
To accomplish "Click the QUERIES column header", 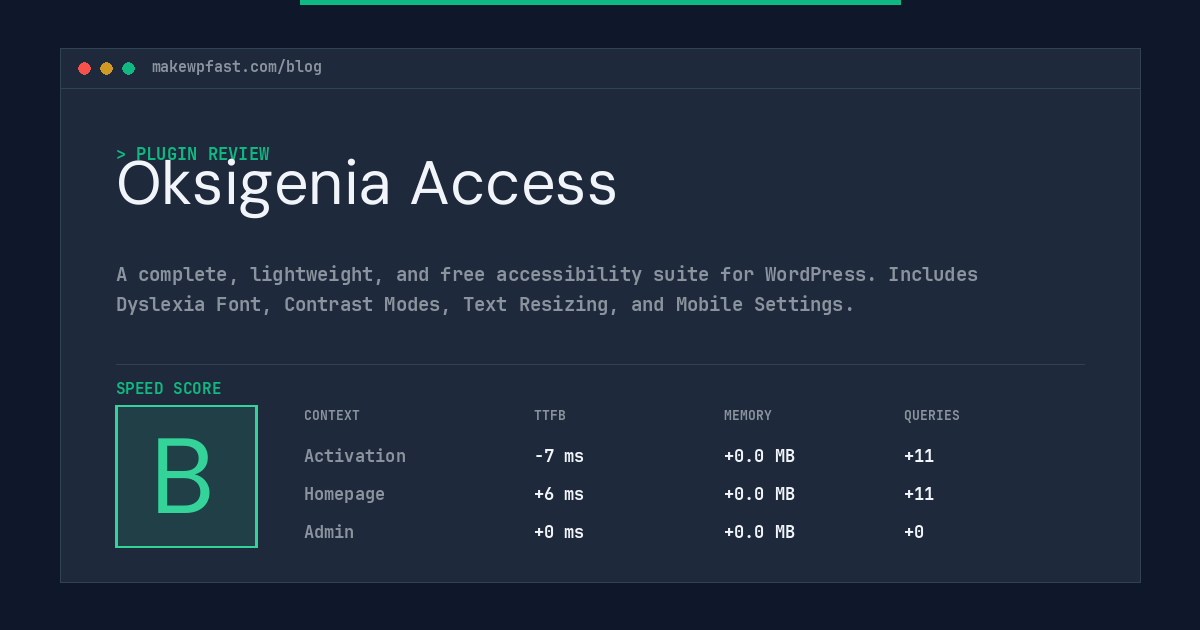I will click(x=932, y=415).
